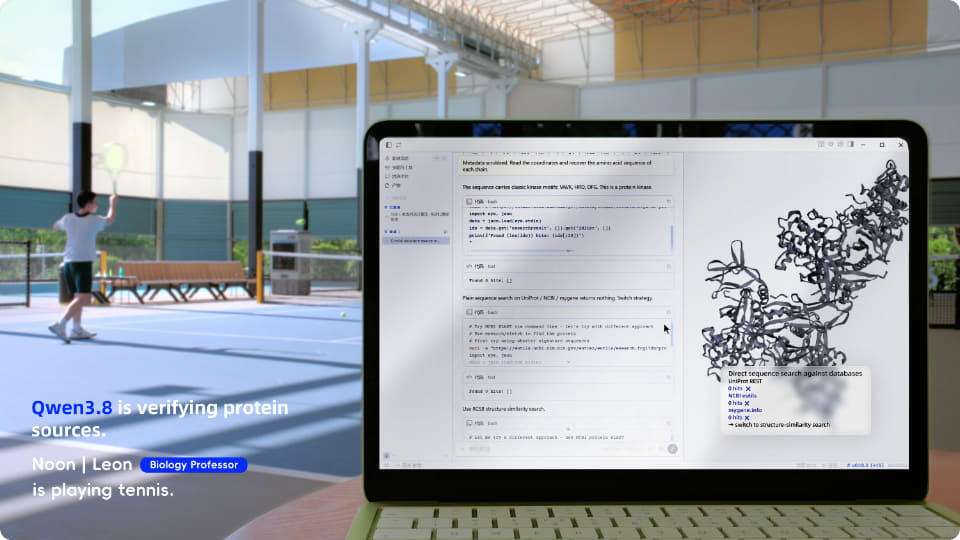Click the send button in chat input
The height and width of the screenshot is (540, 960).
pyautogui.click(x=672, y=449)
